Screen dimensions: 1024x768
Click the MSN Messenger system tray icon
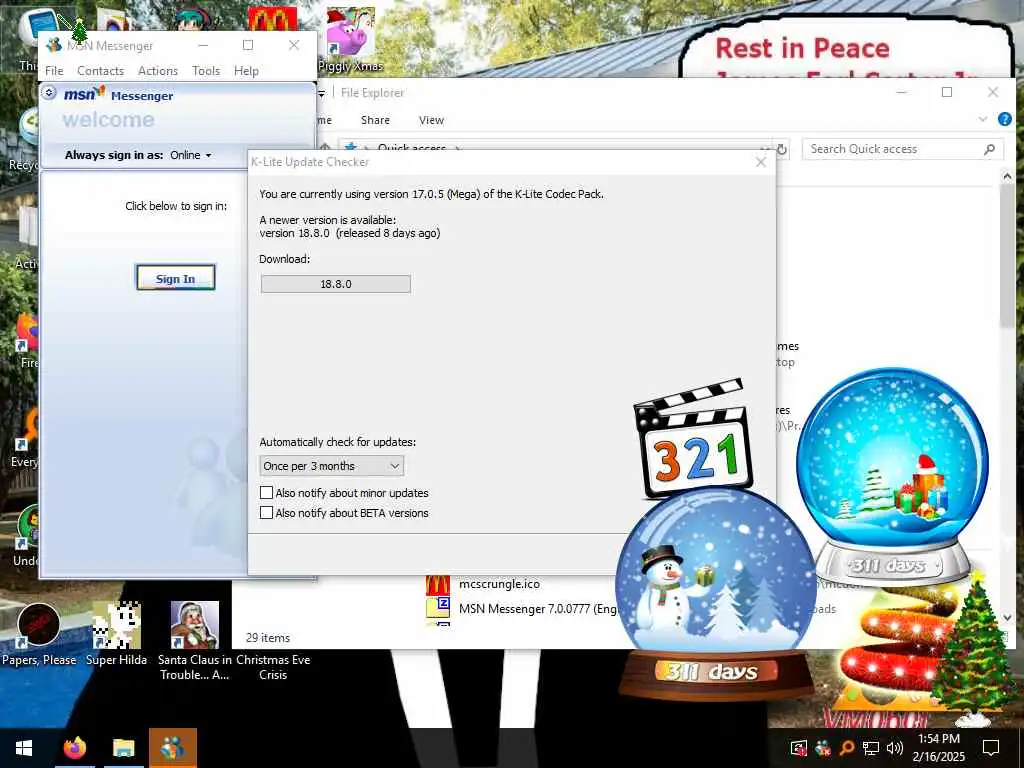823,748
